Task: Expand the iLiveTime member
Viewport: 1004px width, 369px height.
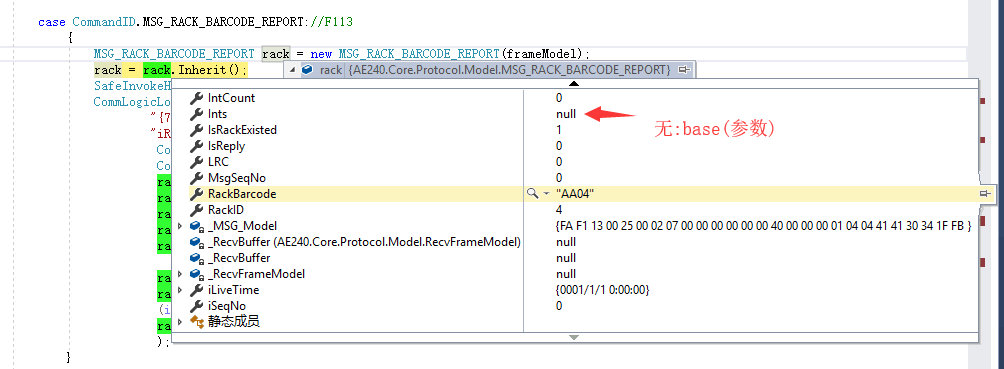Action: click(x=180, y=290)
